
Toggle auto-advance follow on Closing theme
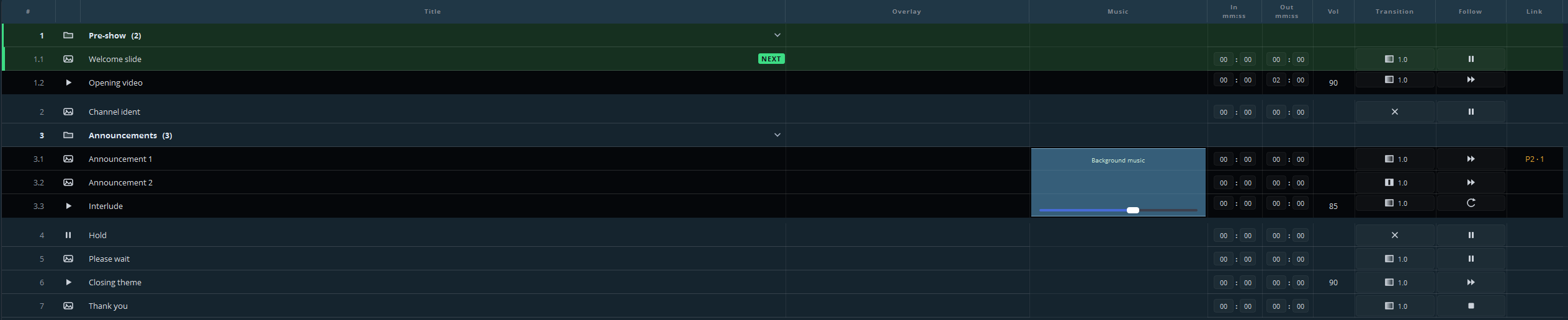point(1471,282)
